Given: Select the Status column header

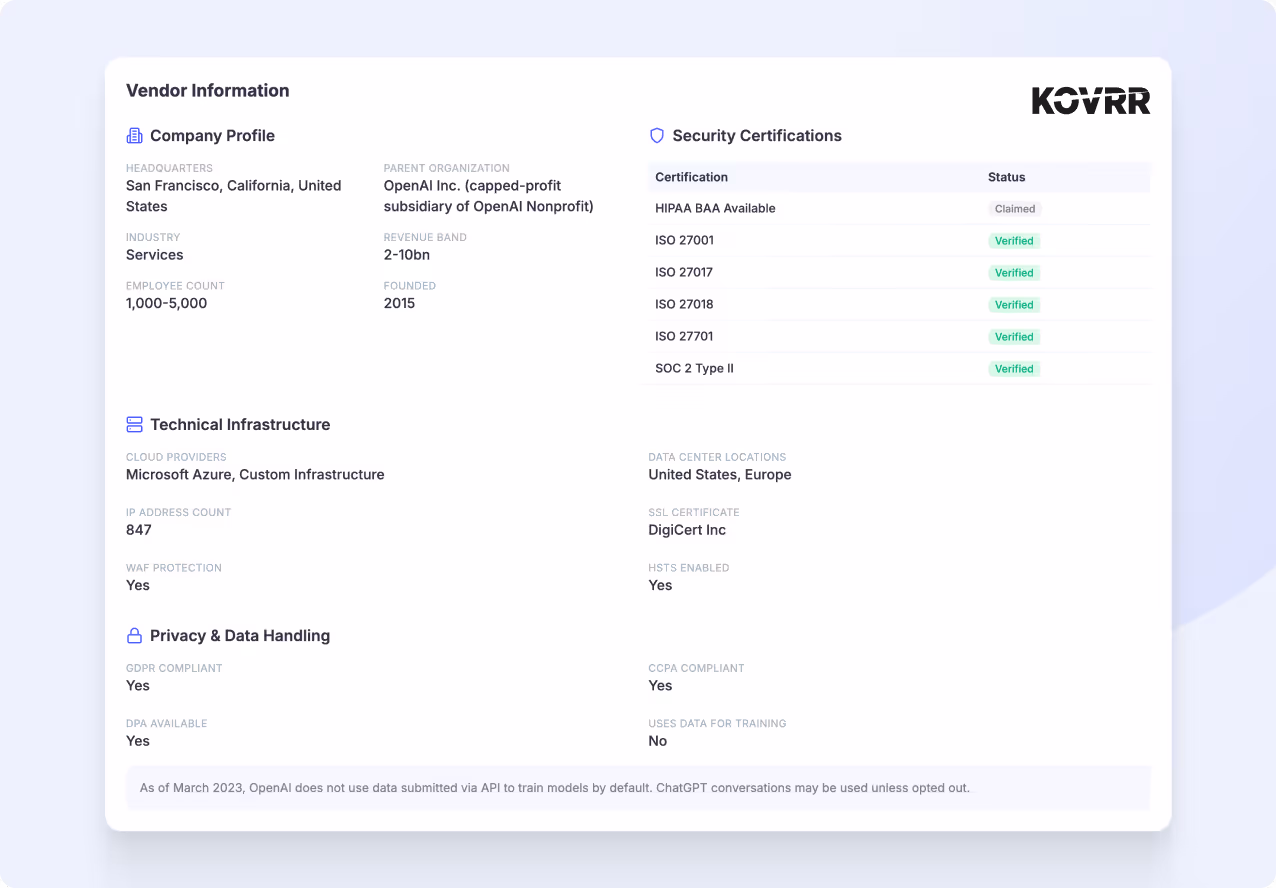Looking at the screenshot, I should [x=1006, y=177].
